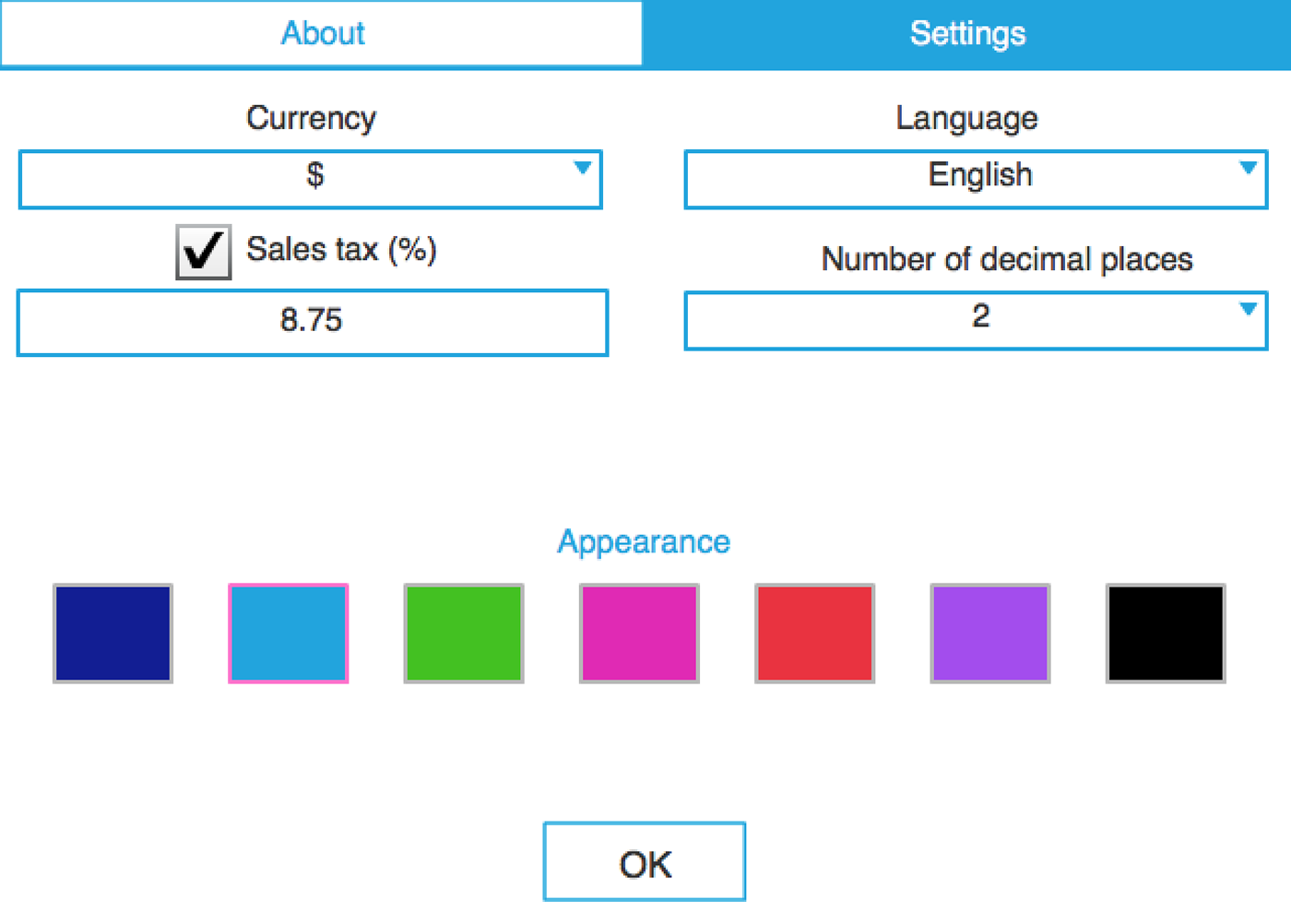Select the light blue appearance swatch
This screenshot has width=1291, height=924.
288,633
